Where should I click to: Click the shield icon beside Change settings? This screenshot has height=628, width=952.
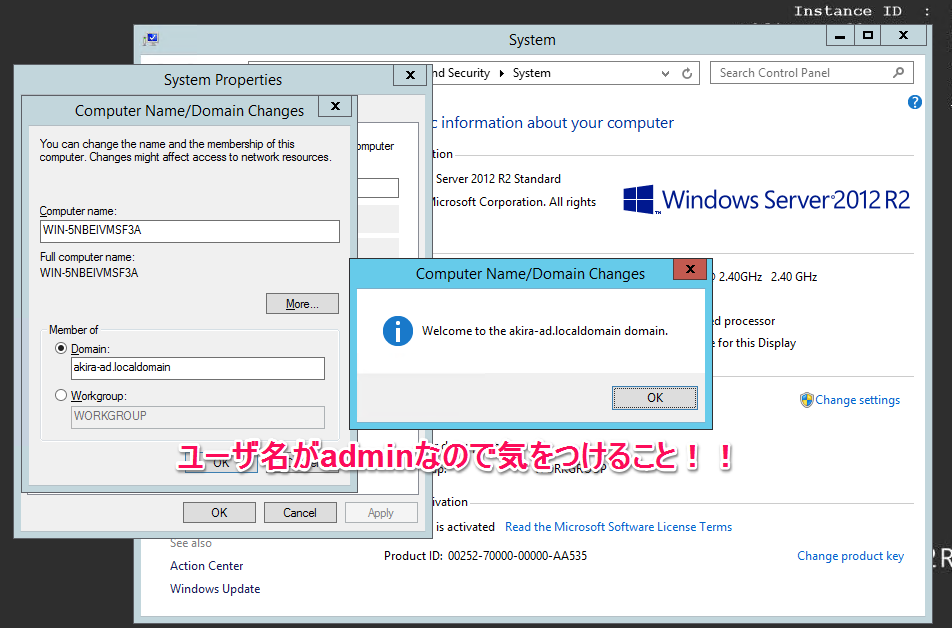(806, 400)
